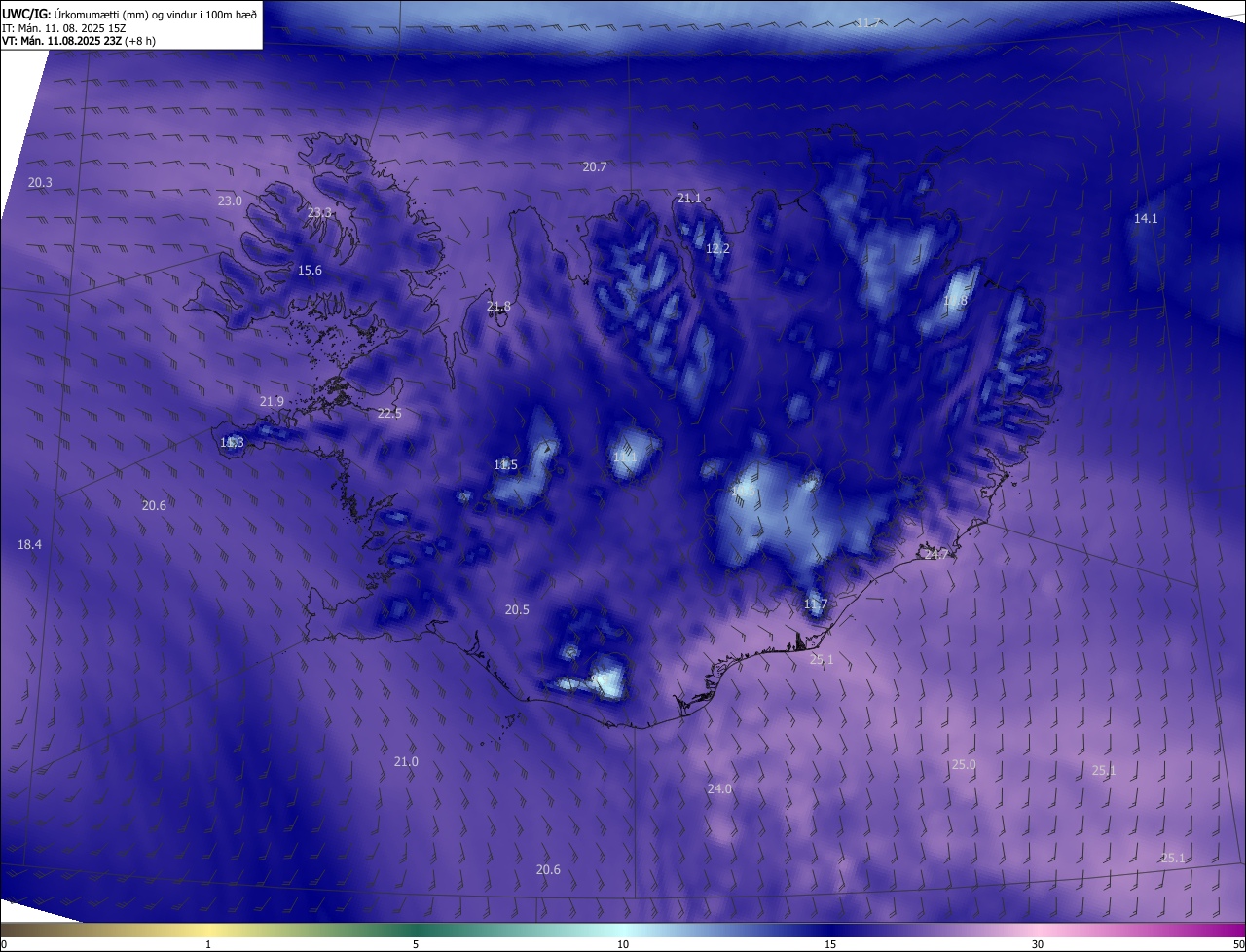Click the 25.0 value label

[964, 765]
